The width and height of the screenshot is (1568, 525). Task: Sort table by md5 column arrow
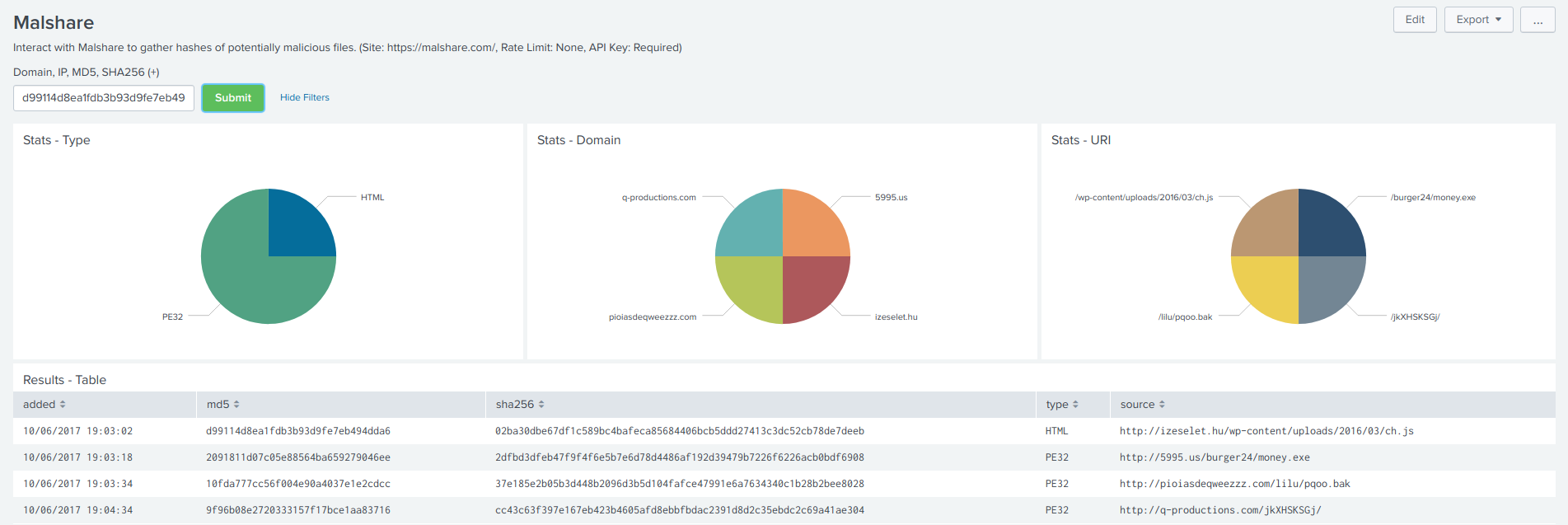[x=236, y=405]
